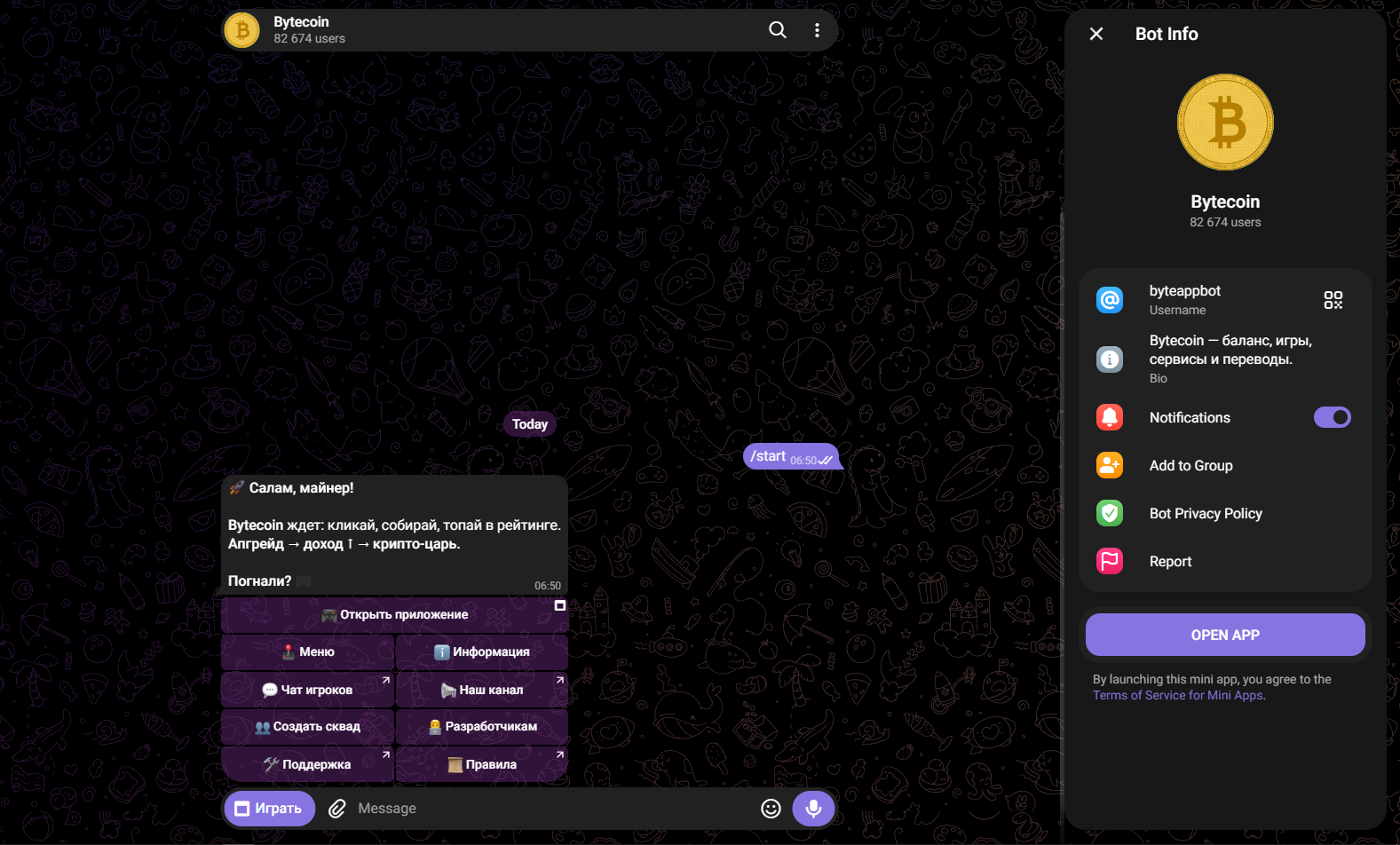1400x845 pixels.
Task: Open Terms of Service for Mini Apps link
Action: click(x=1177, y=695)
